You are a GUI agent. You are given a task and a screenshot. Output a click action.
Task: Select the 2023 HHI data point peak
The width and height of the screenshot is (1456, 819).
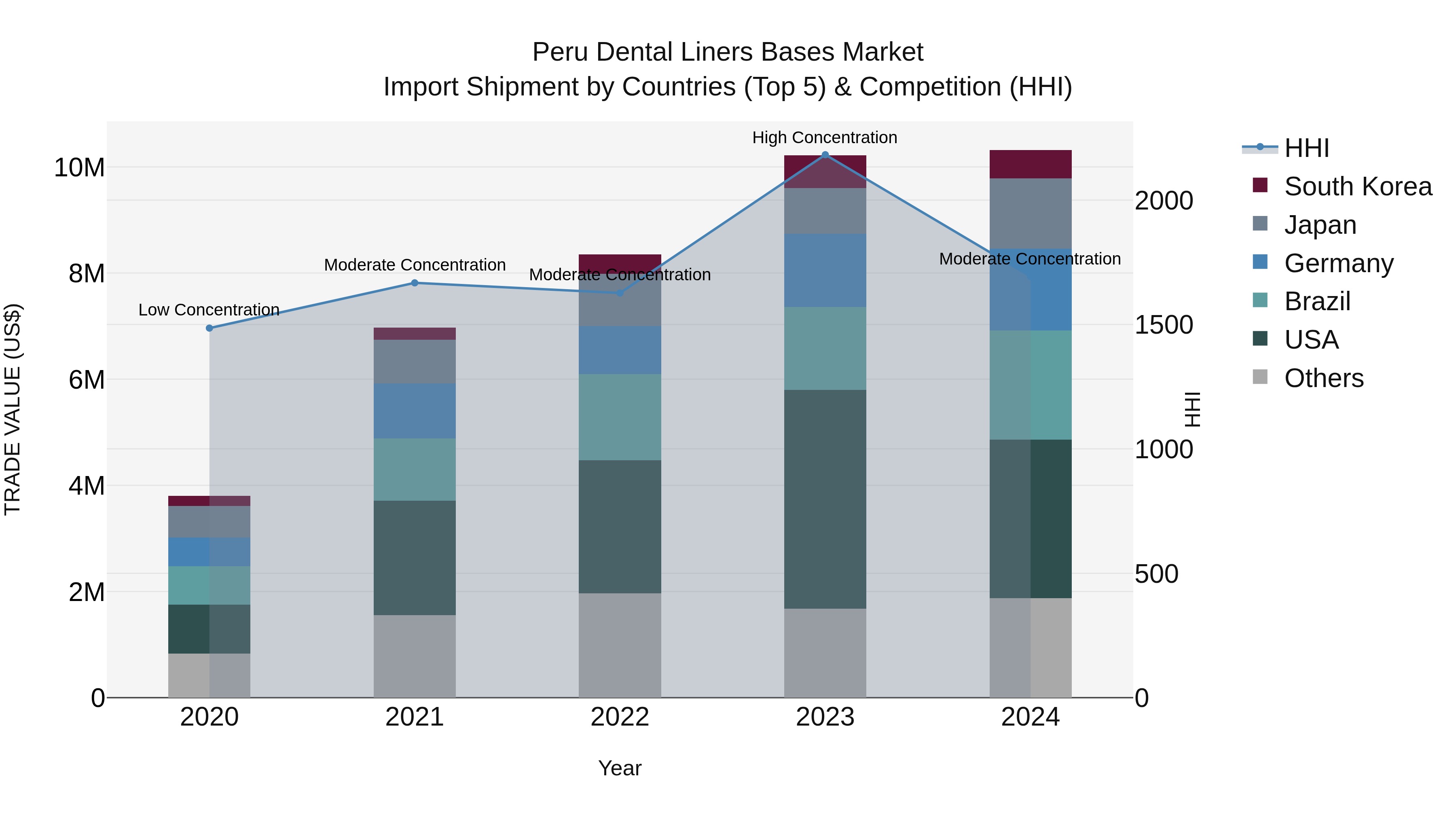click(x=825, y=154)
